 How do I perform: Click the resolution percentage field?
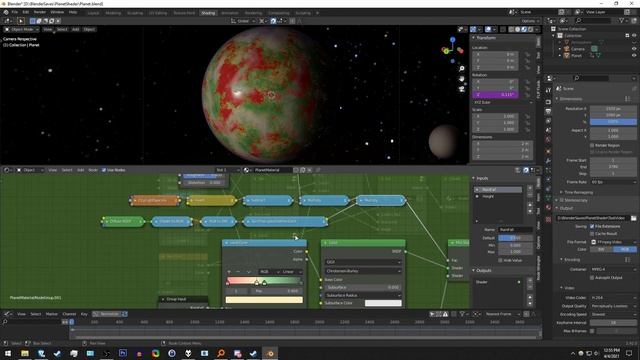coord(613,122)
